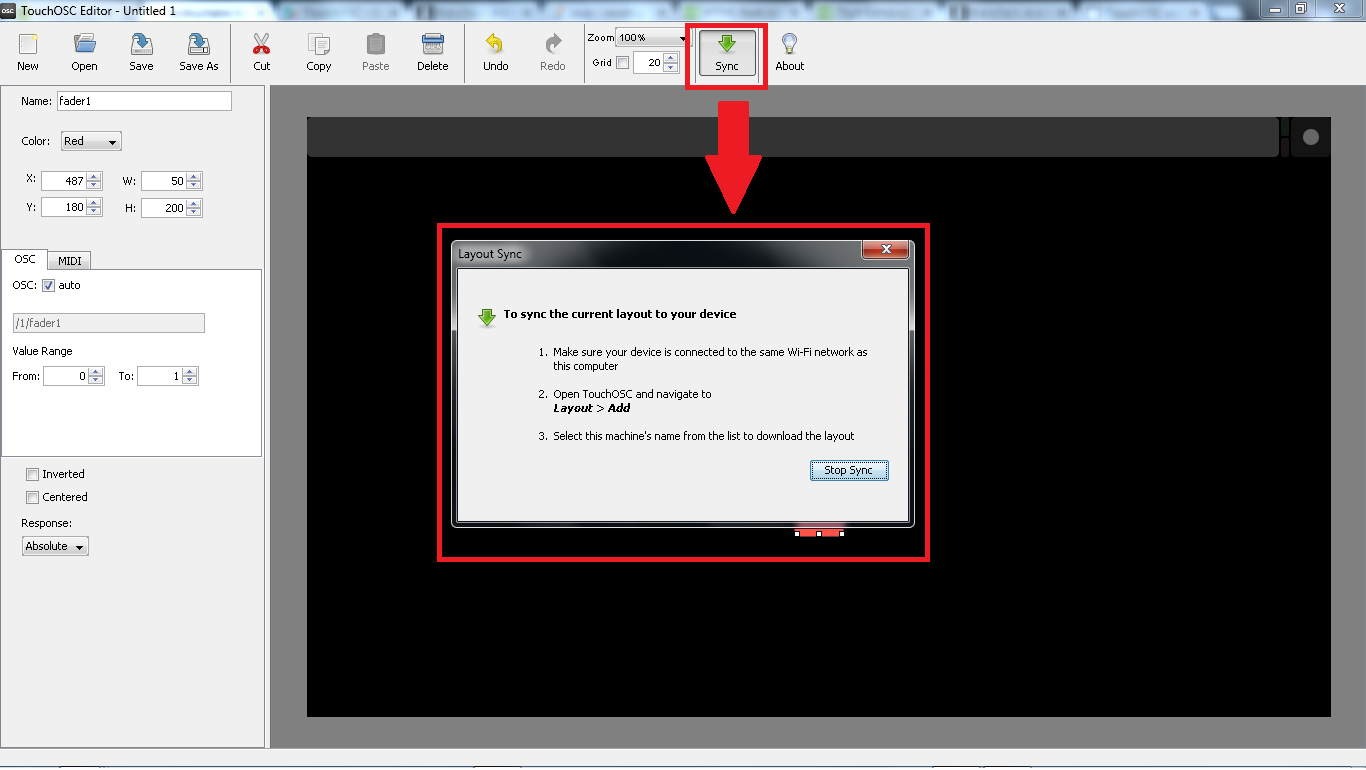1366x770 pixels.
Task: Open a layout file from the toolbar
Action: 84,53
